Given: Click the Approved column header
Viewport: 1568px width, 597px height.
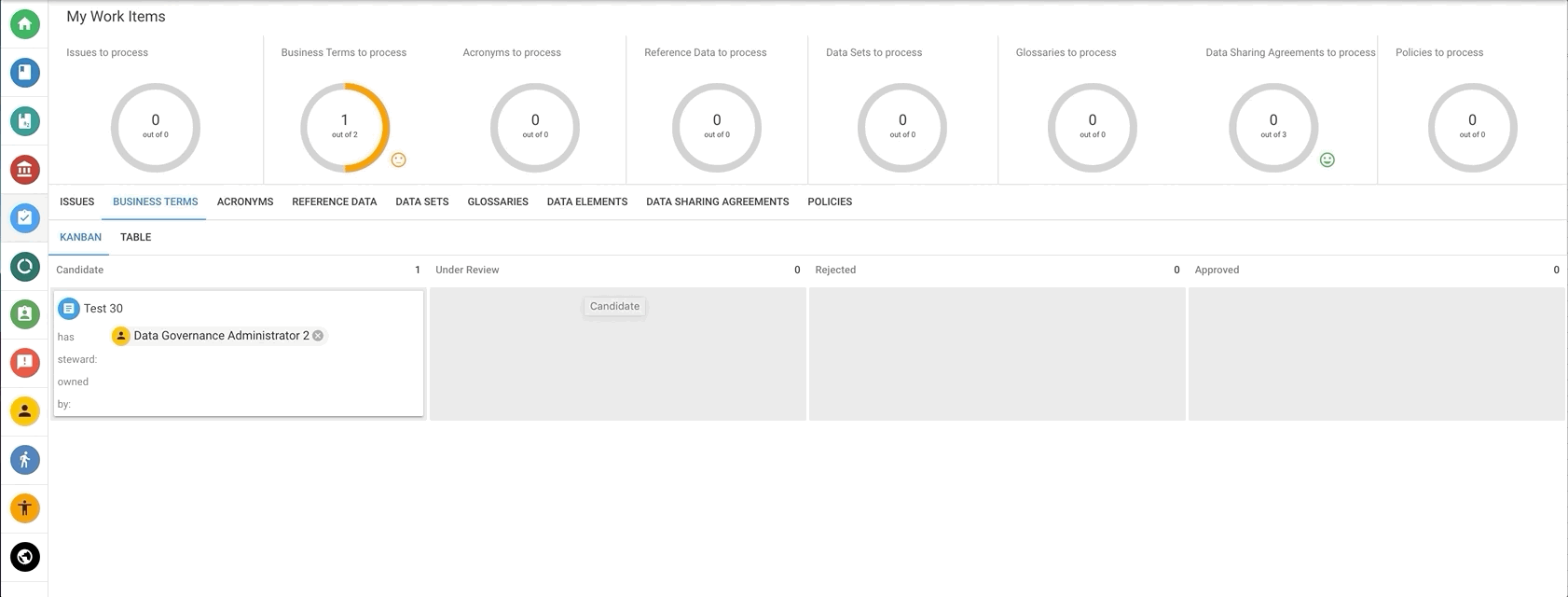Looking at the screenshot, I should pyautogui.click(x=1217, y=270).
